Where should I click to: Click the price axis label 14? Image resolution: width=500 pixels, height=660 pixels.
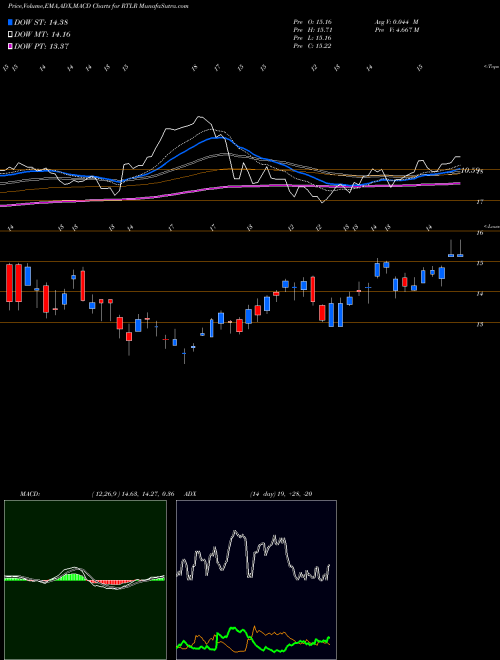coord(479,294)
